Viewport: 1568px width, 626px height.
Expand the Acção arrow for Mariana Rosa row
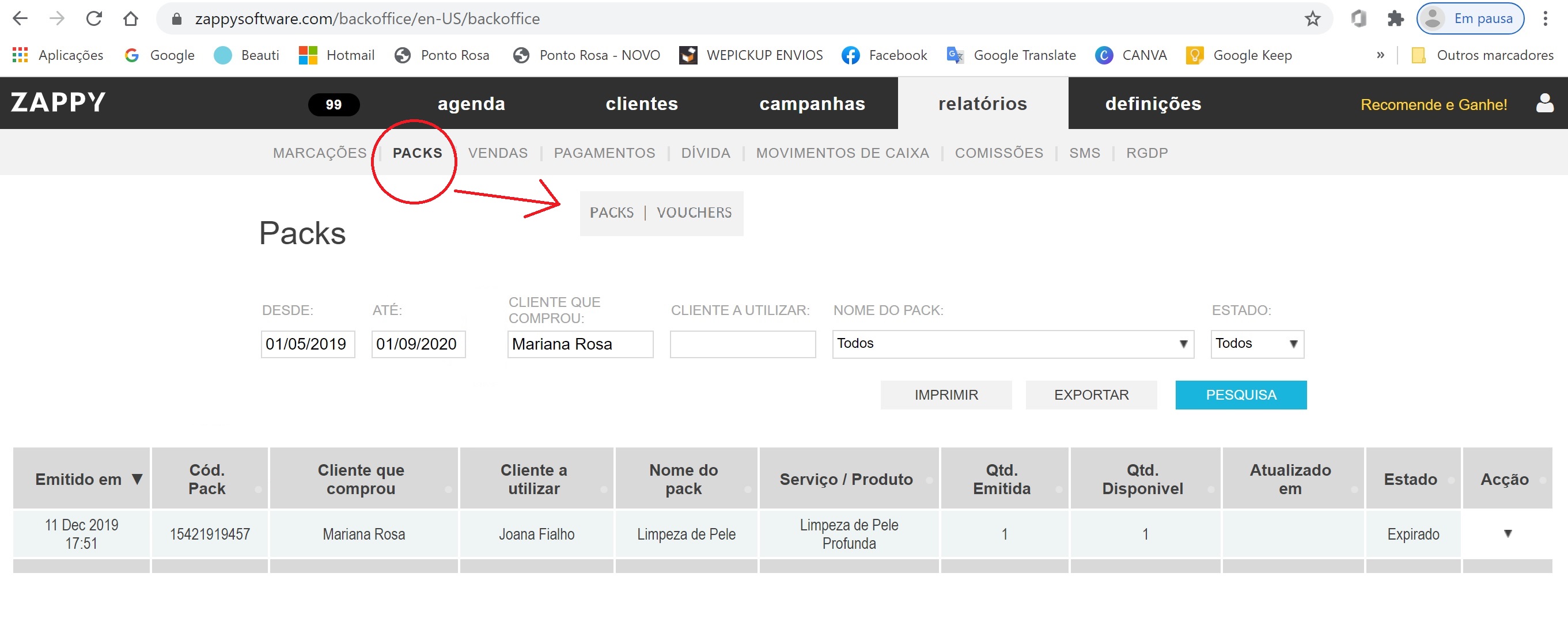coord(1507,533)
